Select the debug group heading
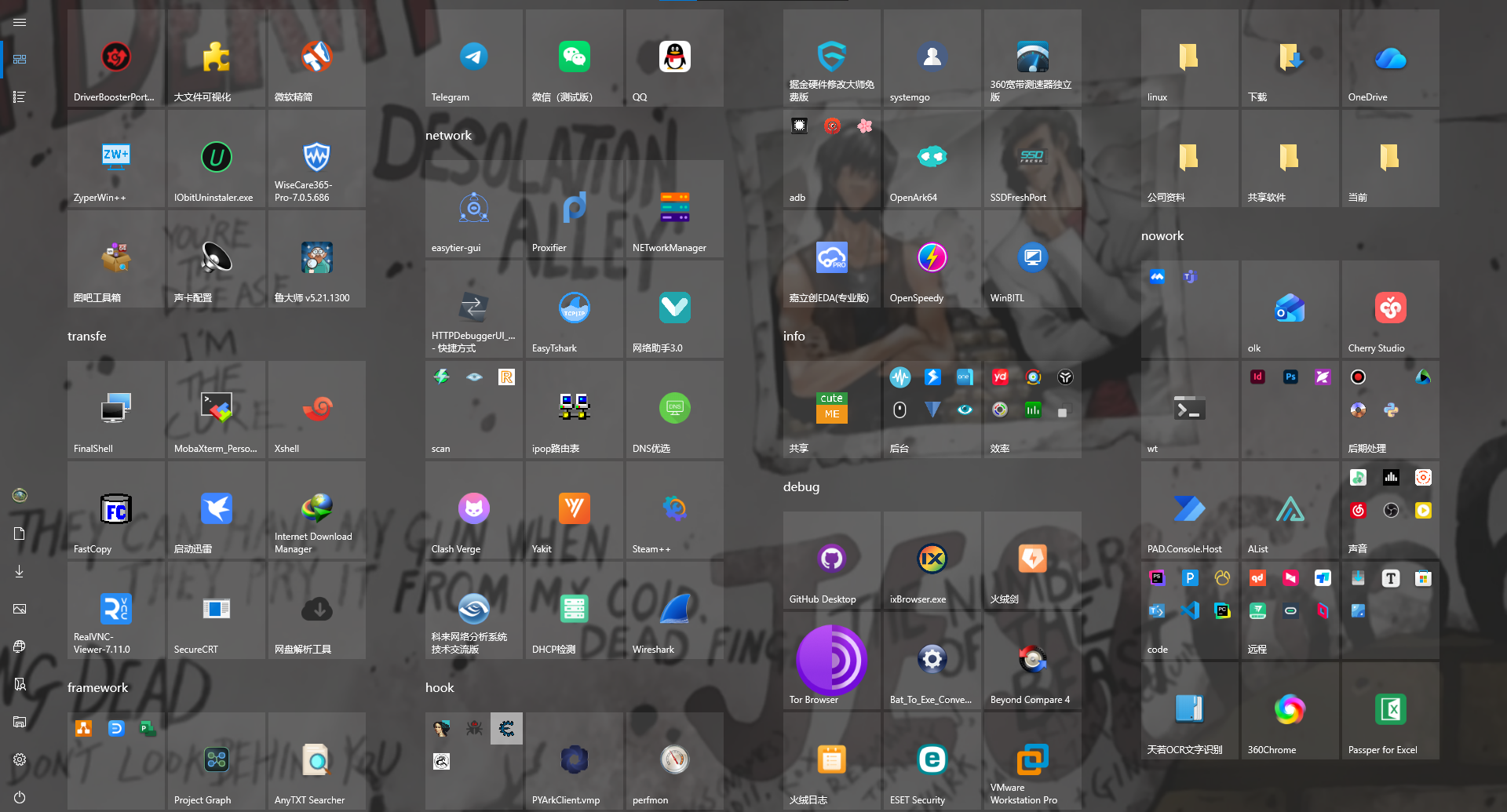Viewport: 1507px width, 812px height. pos(801,487)
